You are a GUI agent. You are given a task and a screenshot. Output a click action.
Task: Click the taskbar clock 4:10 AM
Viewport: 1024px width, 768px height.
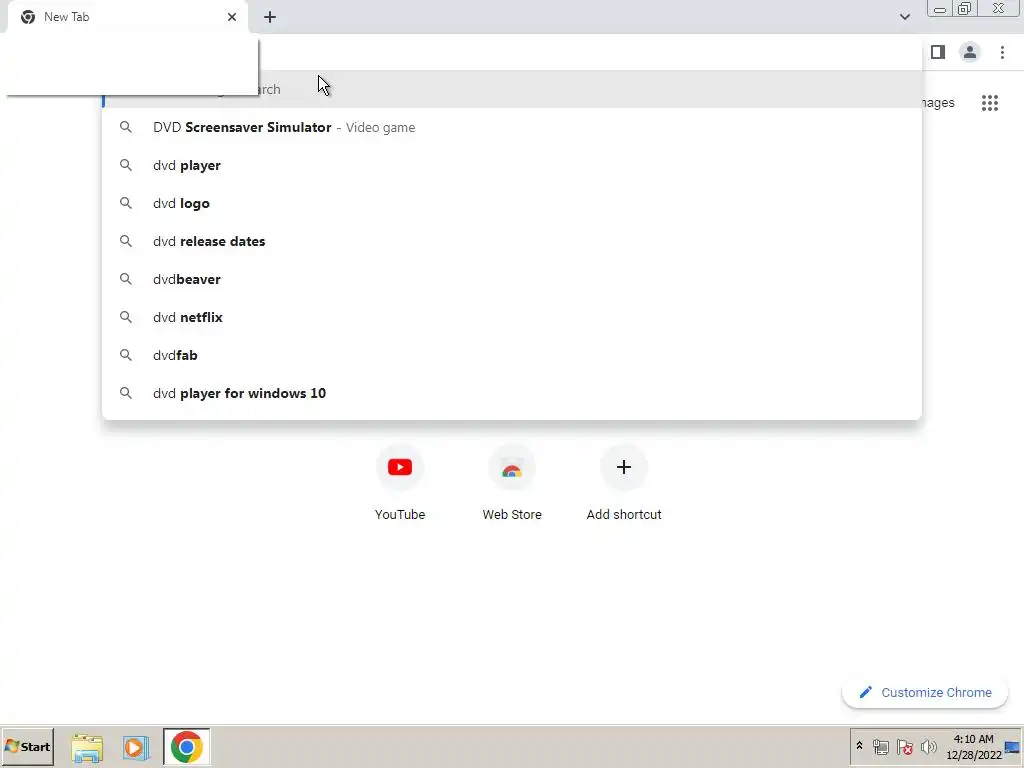tap(973, 746)
